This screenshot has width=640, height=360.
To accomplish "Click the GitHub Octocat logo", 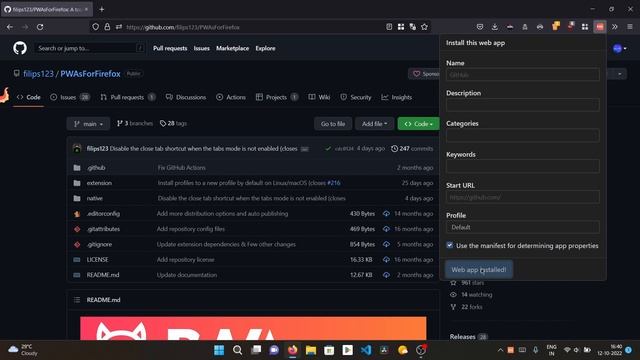I will click(20, 48).
